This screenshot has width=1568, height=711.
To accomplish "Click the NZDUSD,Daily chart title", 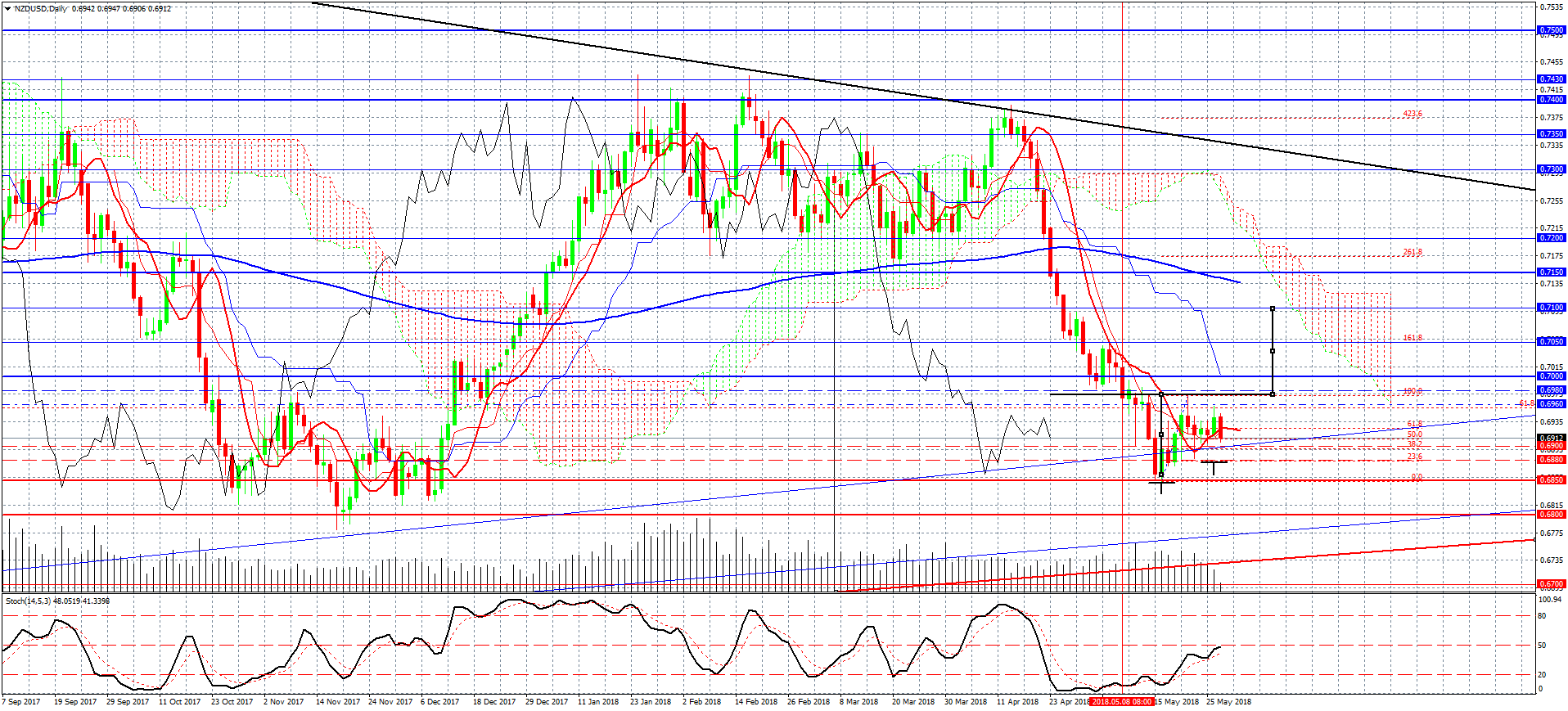I will [x=42, y=8].
